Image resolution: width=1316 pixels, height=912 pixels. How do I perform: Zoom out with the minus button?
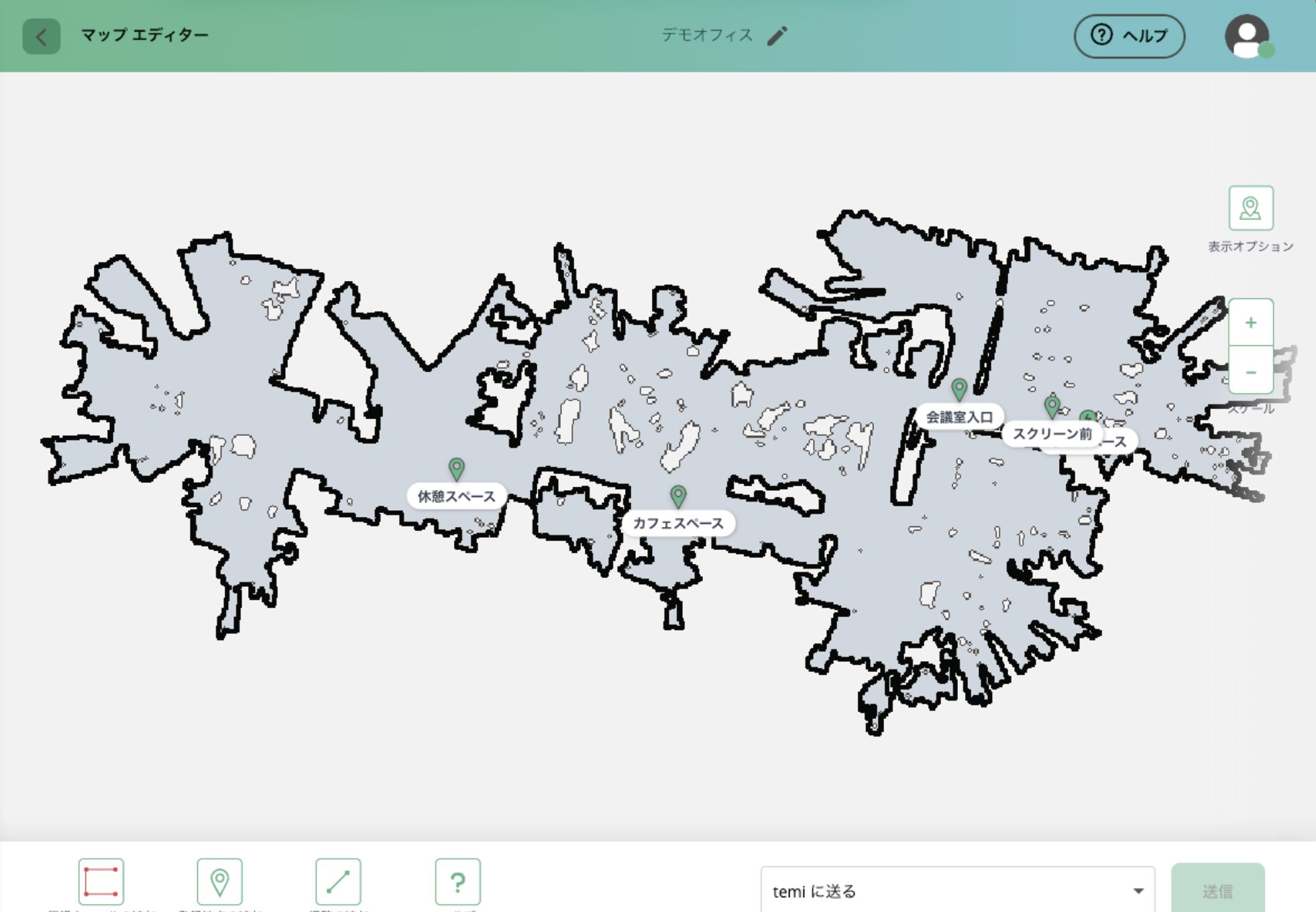pyautogui.click(x=1250, y=371)
